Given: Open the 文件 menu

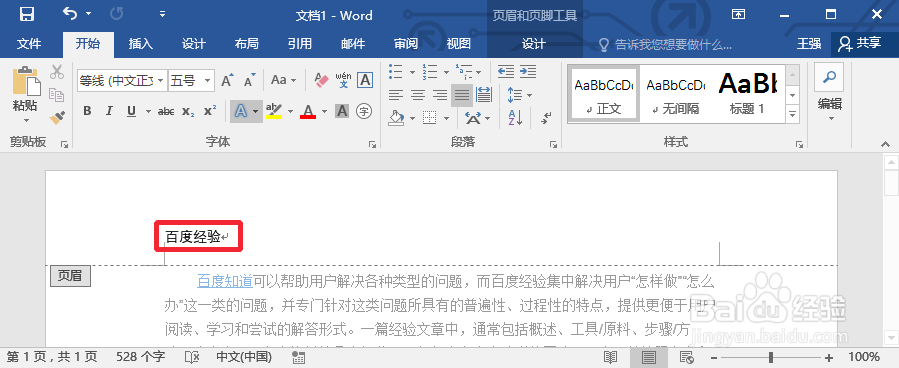Looking at the screenshot, I should point(29,44).
